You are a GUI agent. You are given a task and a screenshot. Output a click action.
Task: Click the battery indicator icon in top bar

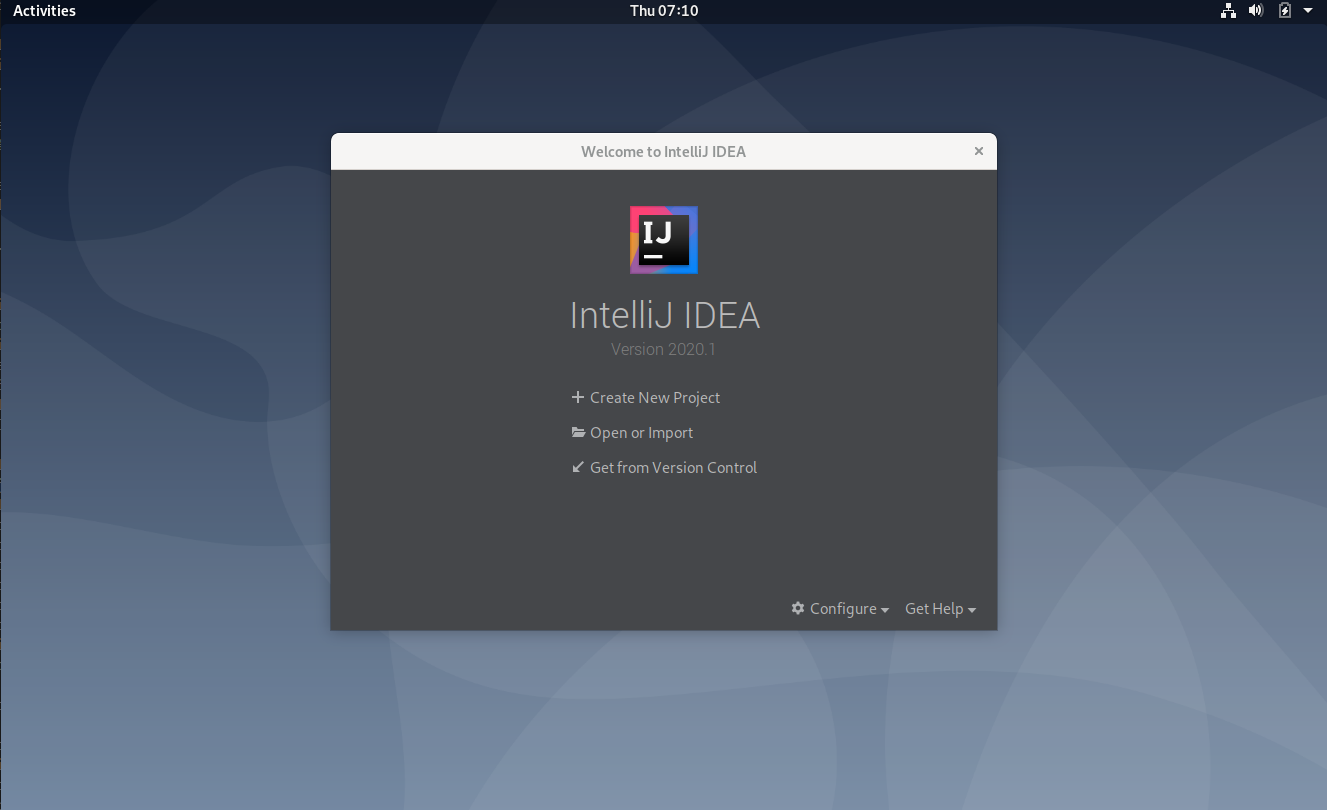1285,11
